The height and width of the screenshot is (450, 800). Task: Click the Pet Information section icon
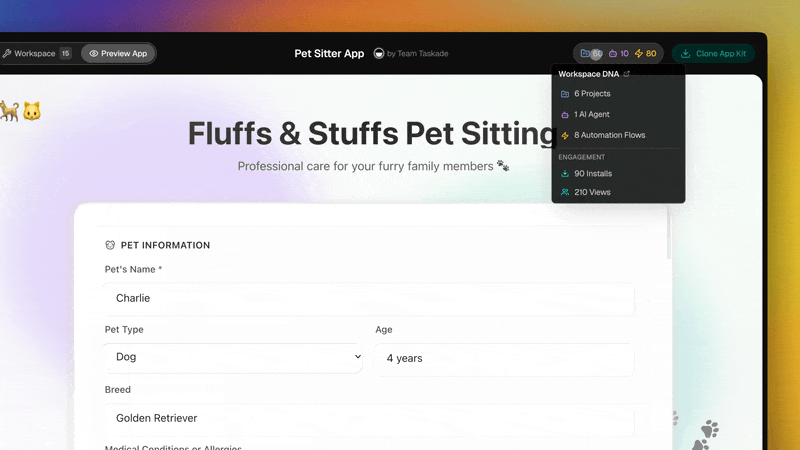(110, 245)
